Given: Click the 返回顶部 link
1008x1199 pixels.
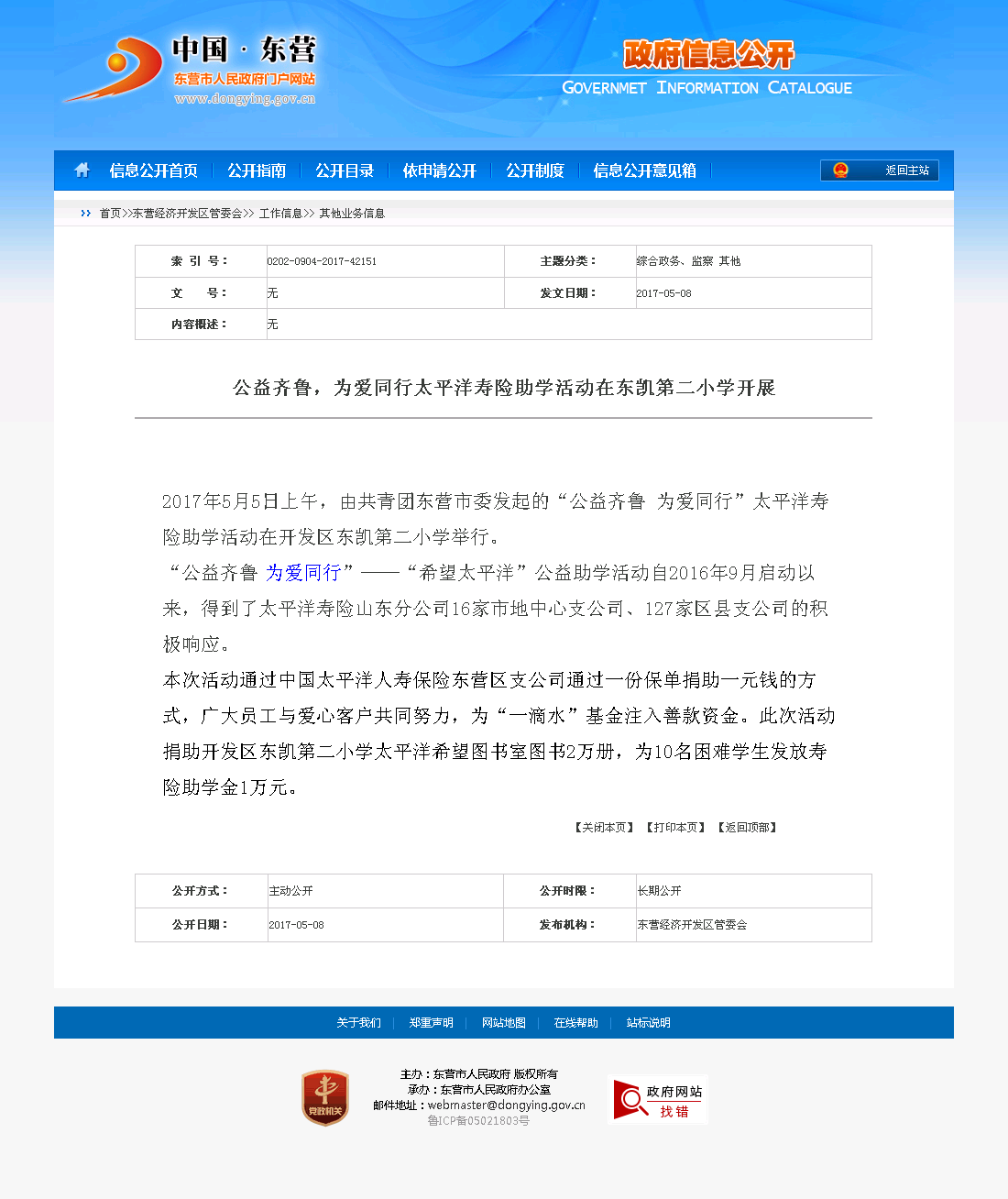Looking at the screenshot, I should click(748, 828).
